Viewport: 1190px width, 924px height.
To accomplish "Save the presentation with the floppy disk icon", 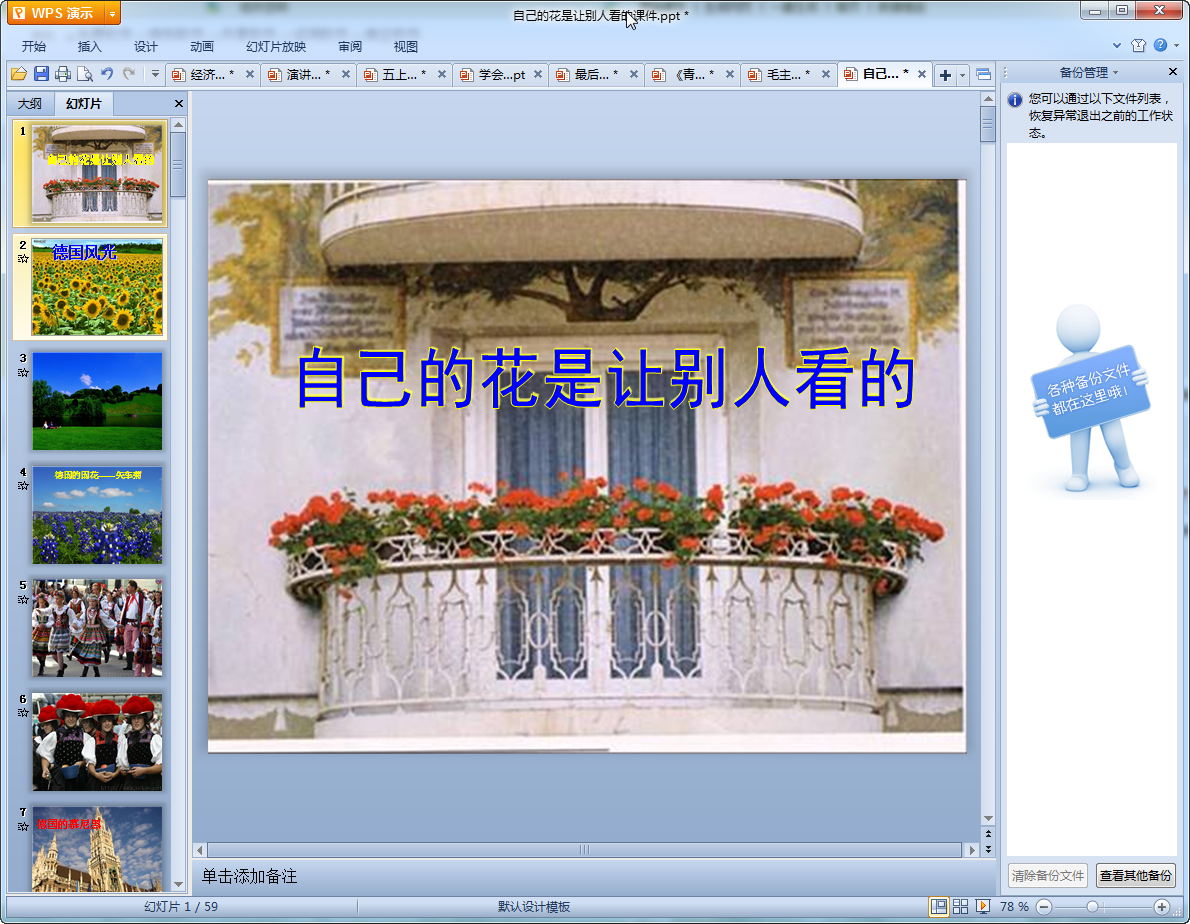I will coord(41,74).
